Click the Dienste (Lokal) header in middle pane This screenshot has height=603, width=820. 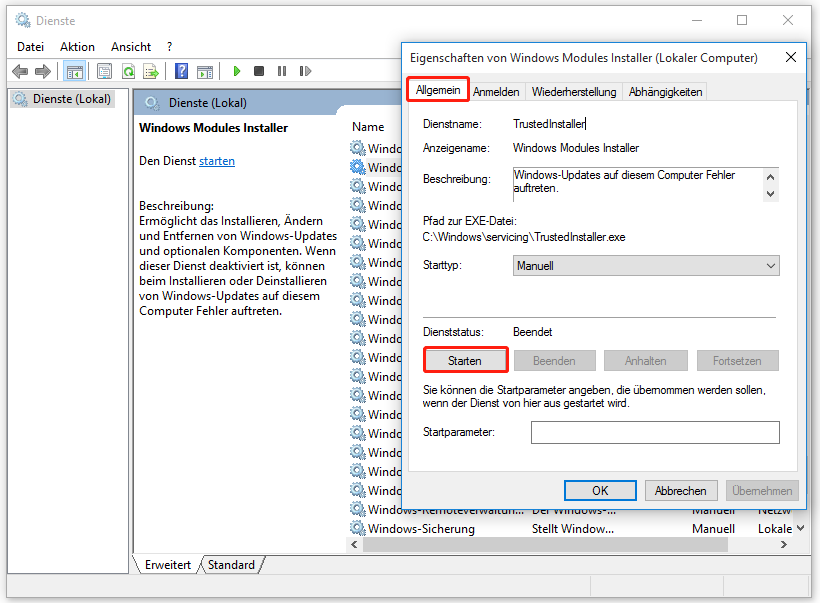tap(208, 103)
